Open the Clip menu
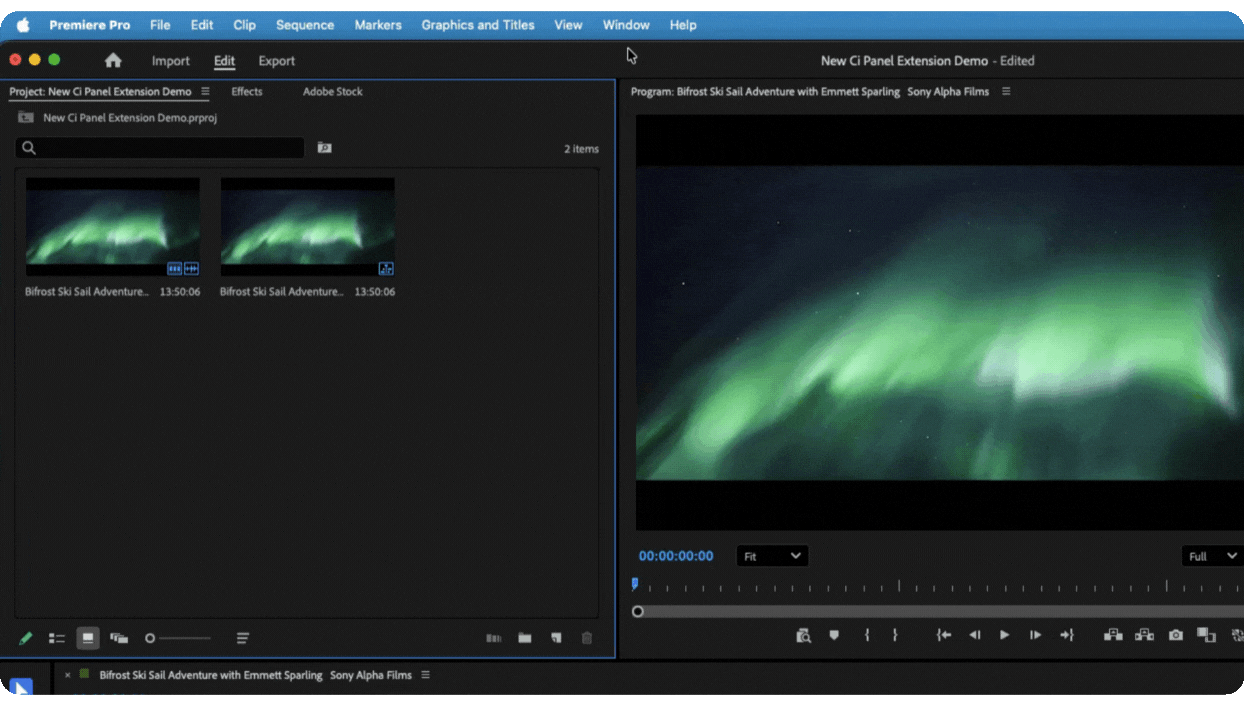The height and width of the screenshot is (706, 1244). click(244, 25)
